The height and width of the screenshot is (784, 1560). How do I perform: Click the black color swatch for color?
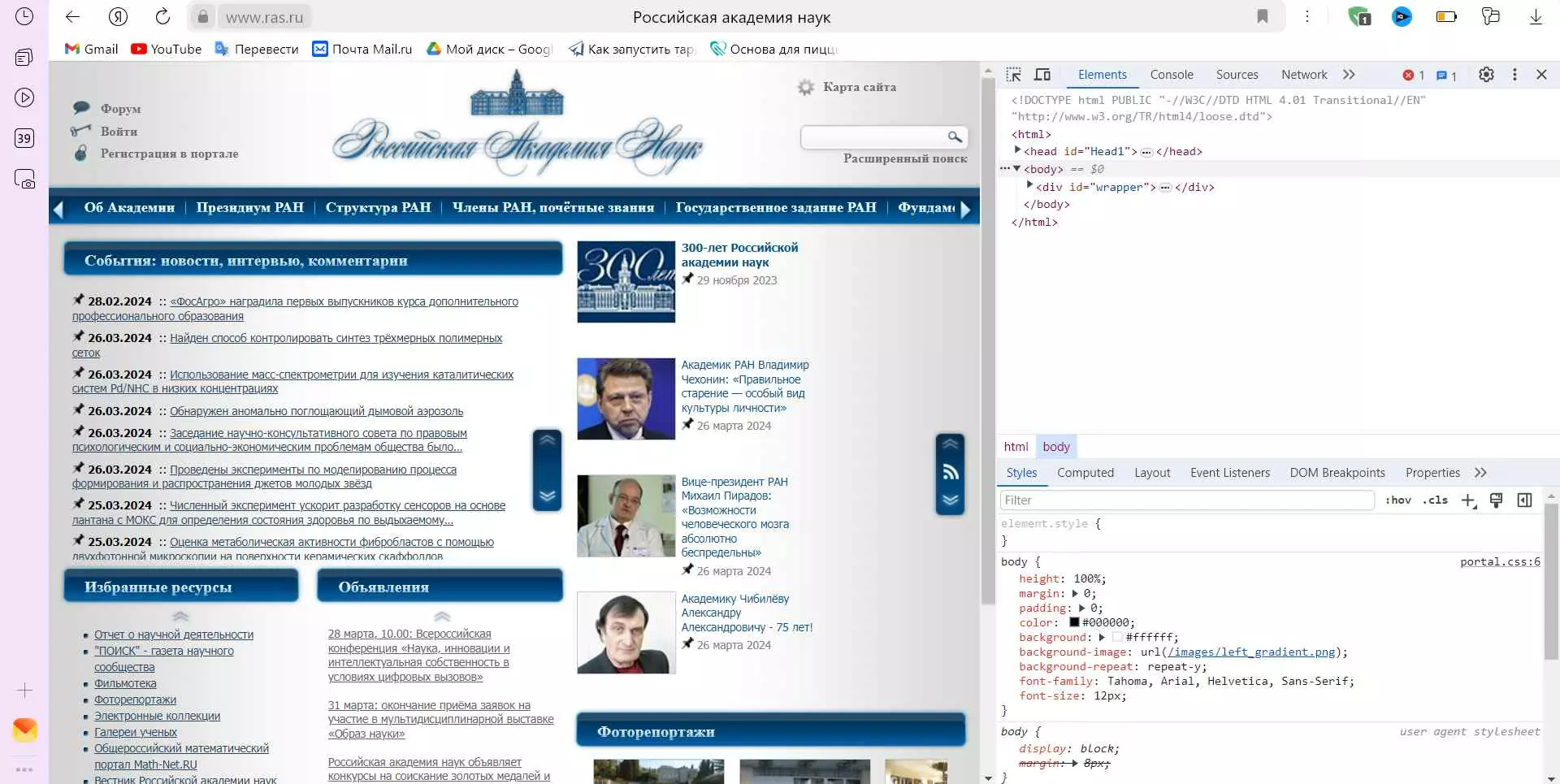(1073, 622)
